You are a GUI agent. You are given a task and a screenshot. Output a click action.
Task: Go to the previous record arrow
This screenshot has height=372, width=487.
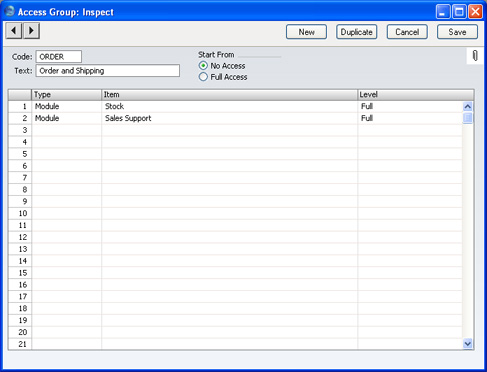[x=14, y=31]
